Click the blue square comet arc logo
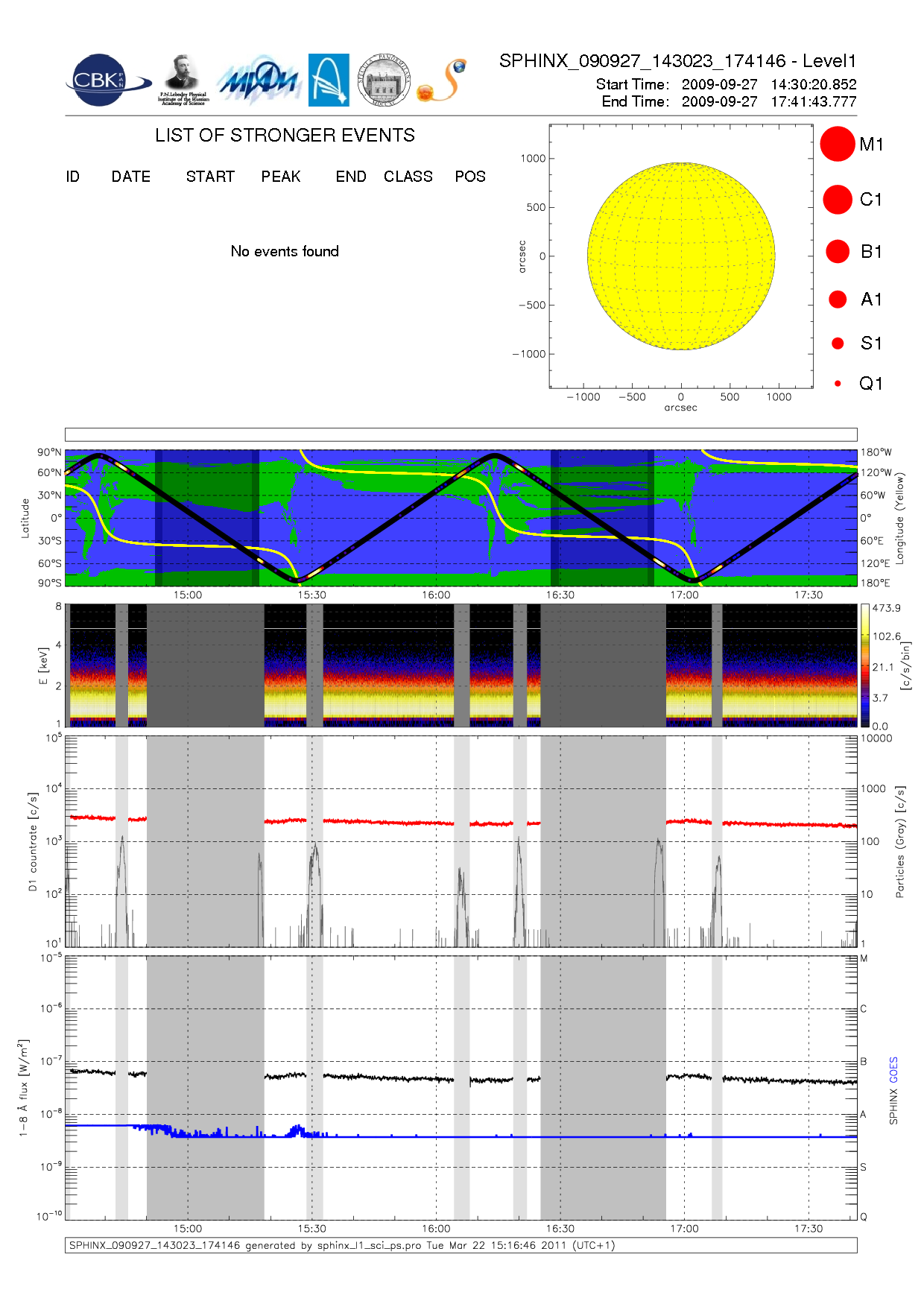 pyautogui.click(x=329, y=80)
